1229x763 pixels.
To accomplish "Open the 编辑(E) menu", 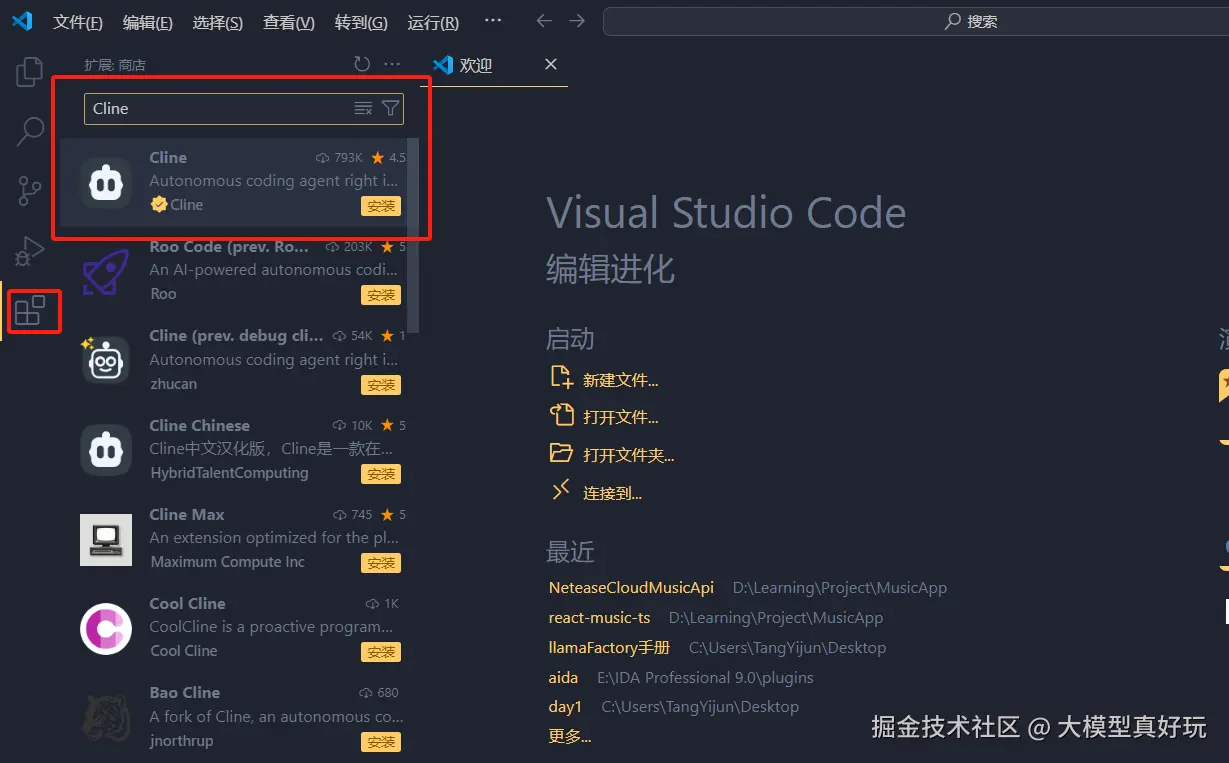I will tap(147, 22).
